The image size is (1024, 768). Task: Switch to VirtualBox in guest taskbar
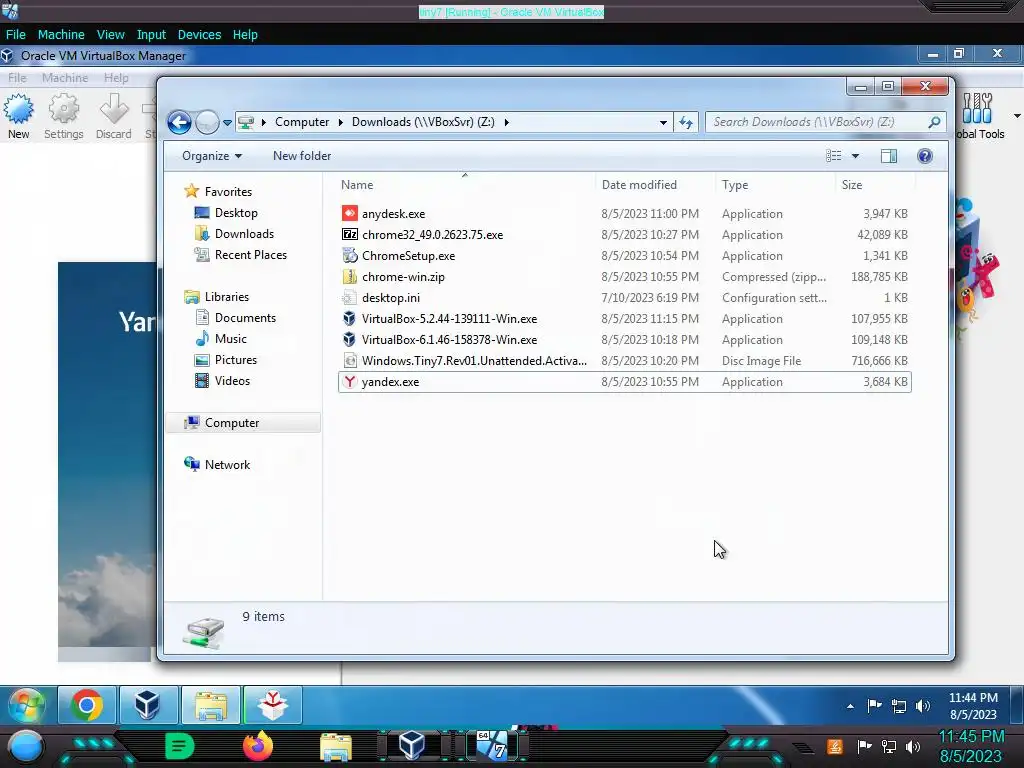pos(148,705)
